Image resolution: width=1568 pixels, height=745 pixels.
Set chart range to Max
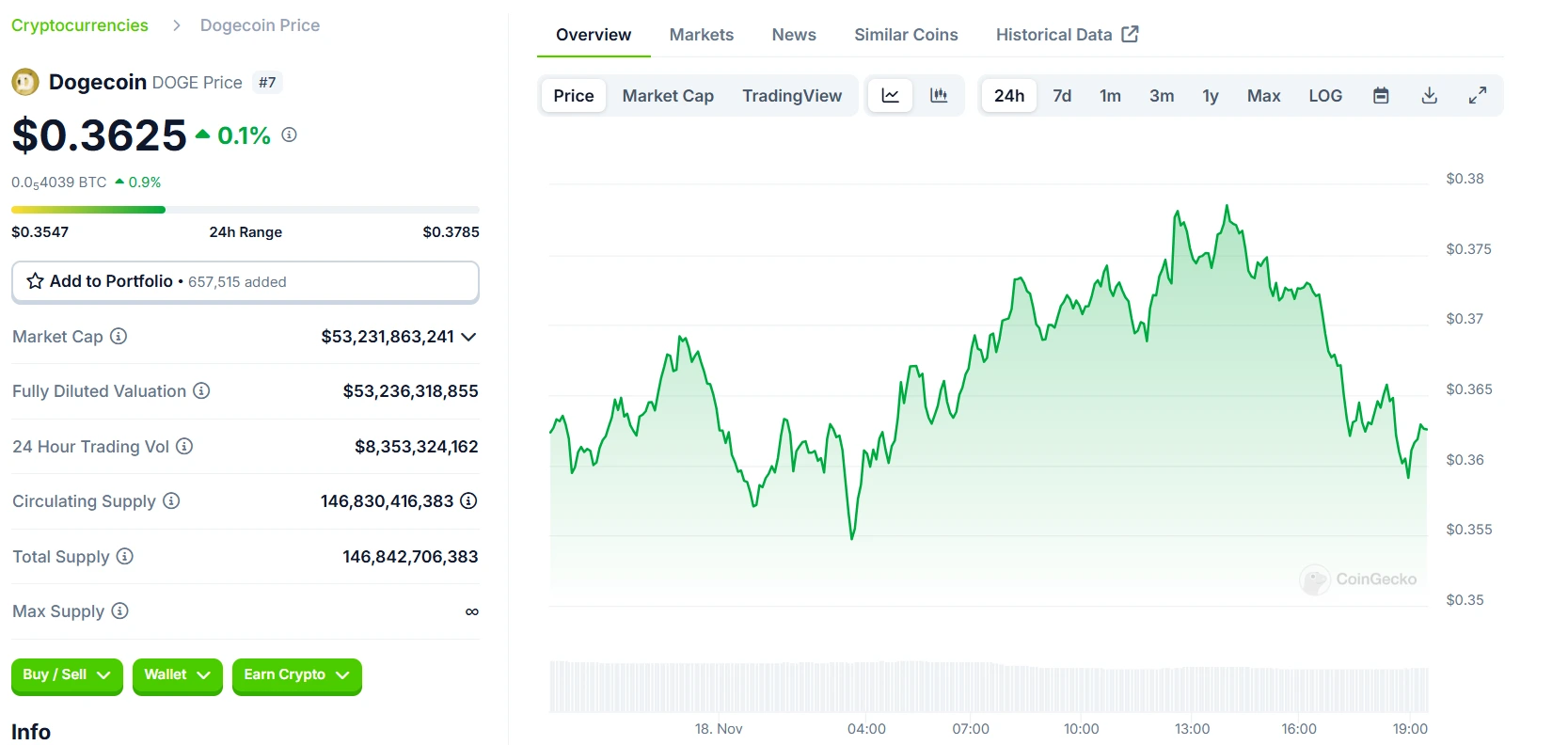1263,95
